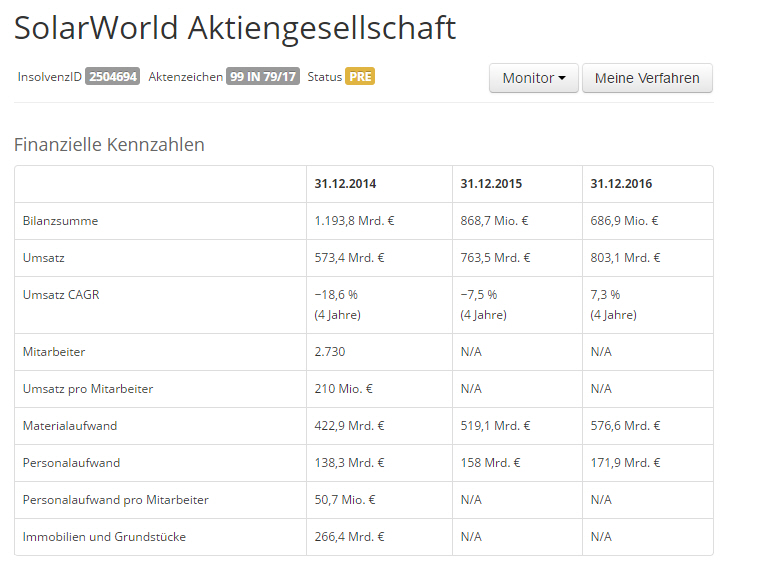Click the value 266,4 Mrd. €
The image size is (779, 565).
point(349,537)
